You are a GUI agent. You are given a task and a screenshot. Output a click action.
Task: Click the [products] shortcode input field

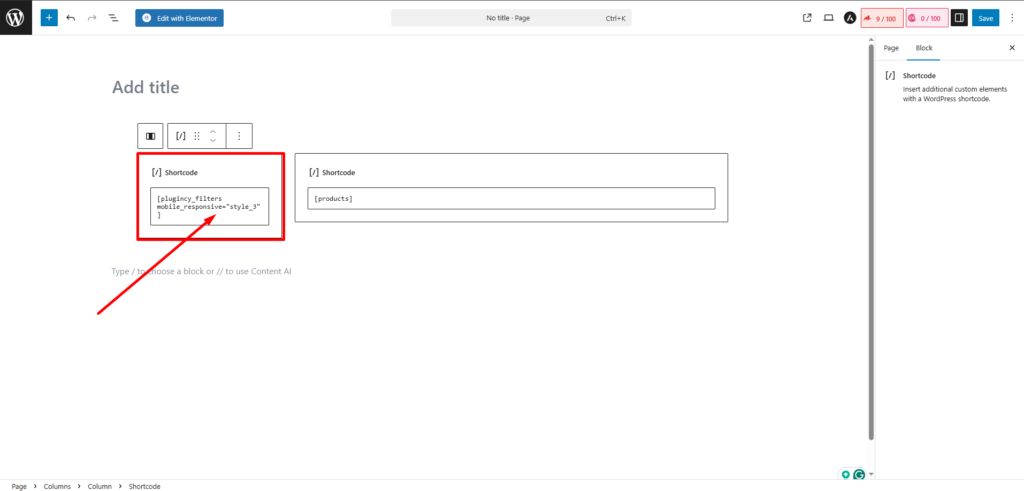click(x=511, y=199)
